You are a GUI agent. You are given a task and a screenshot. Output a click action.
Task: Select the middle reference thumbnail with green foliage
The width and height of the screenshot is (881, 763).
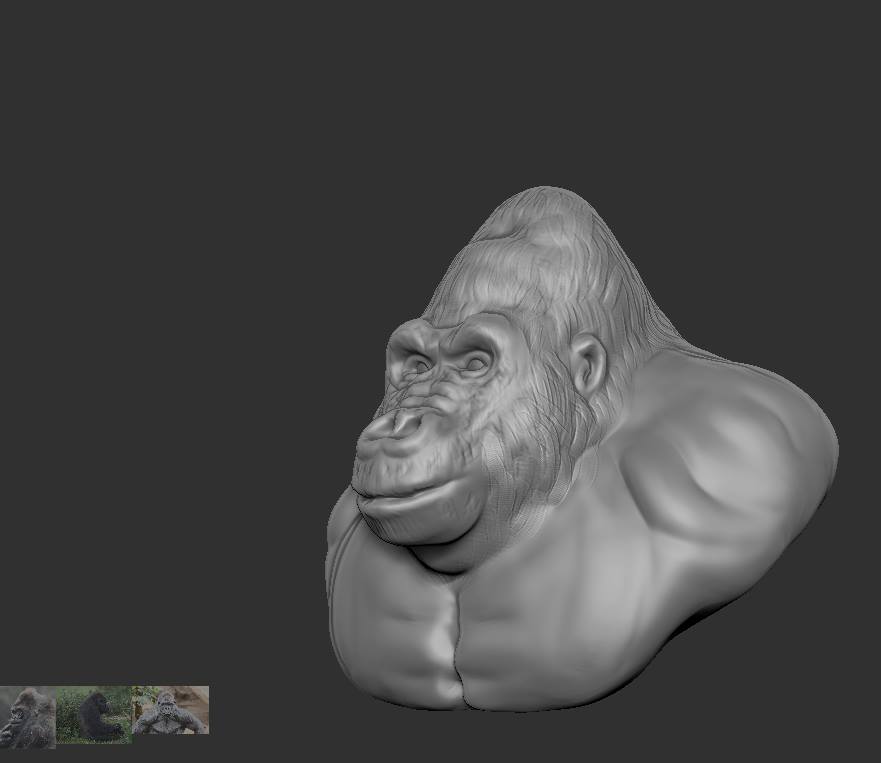point(94,714)
